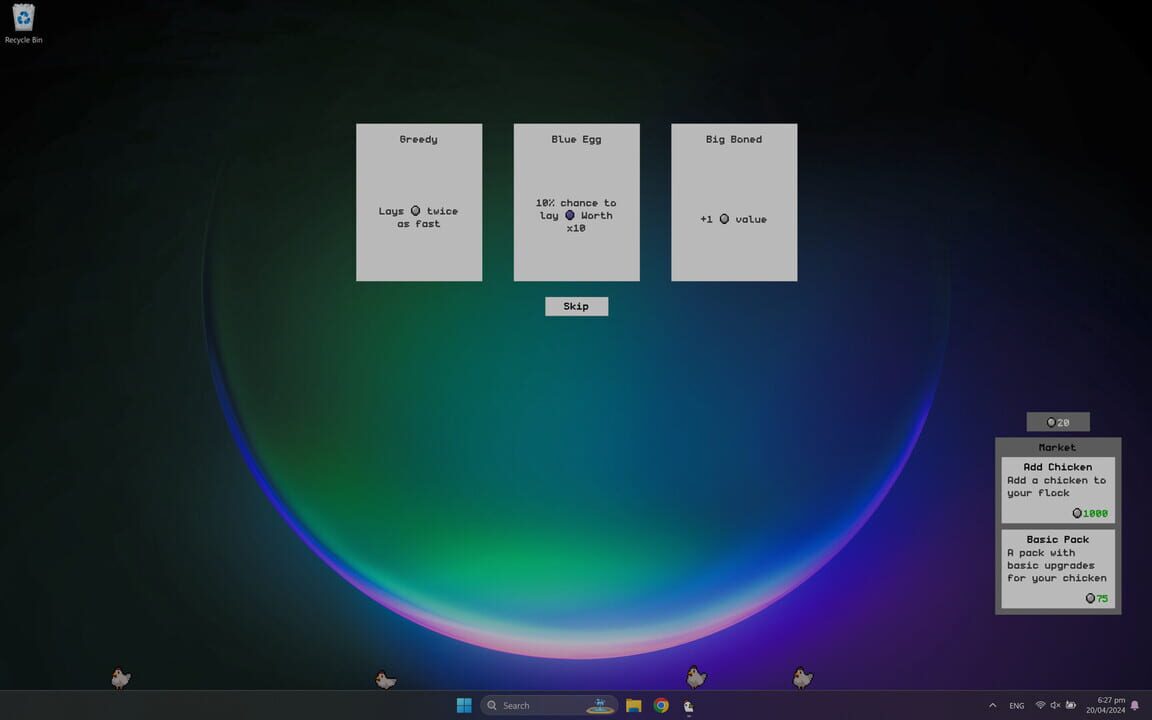Open the ENG language input switcher

[1017, 706]
